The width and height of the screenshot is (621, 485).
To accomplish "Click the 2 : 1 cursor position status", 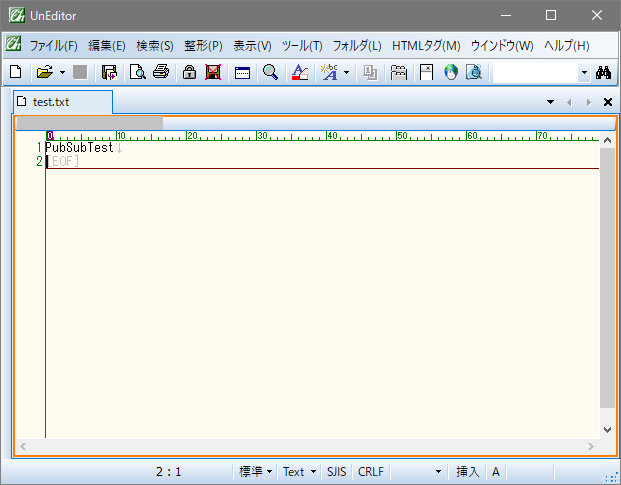I will 168,472.
